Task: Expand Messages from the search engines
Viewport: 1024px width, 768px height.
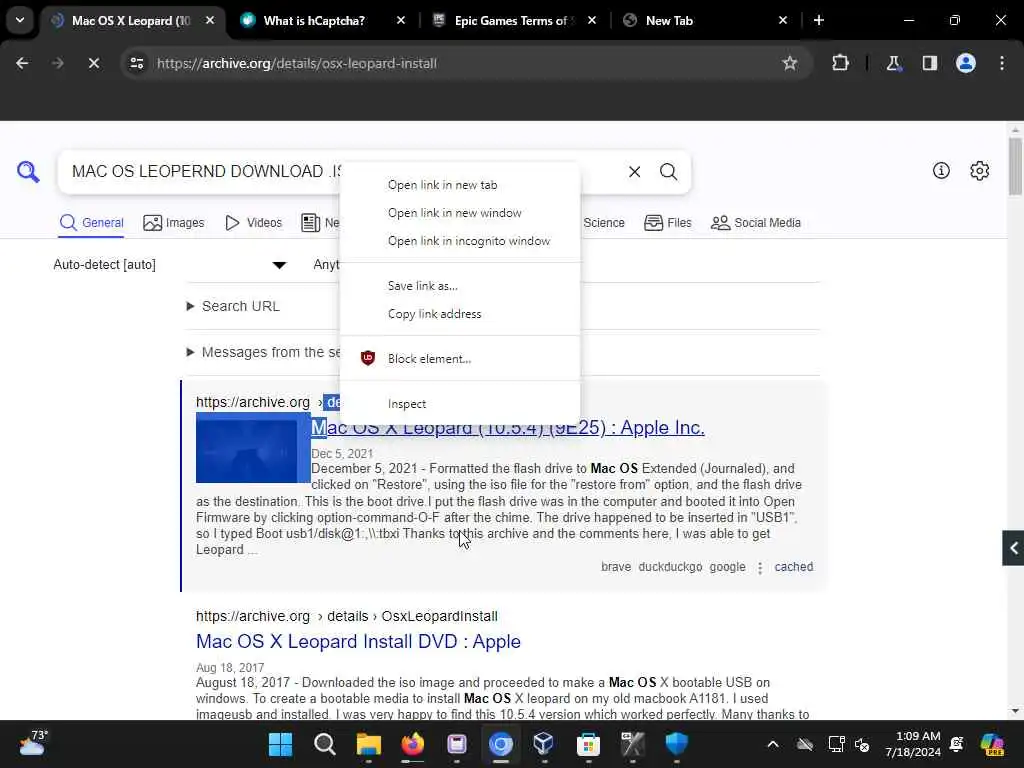Action: click(x=263, y=352)
